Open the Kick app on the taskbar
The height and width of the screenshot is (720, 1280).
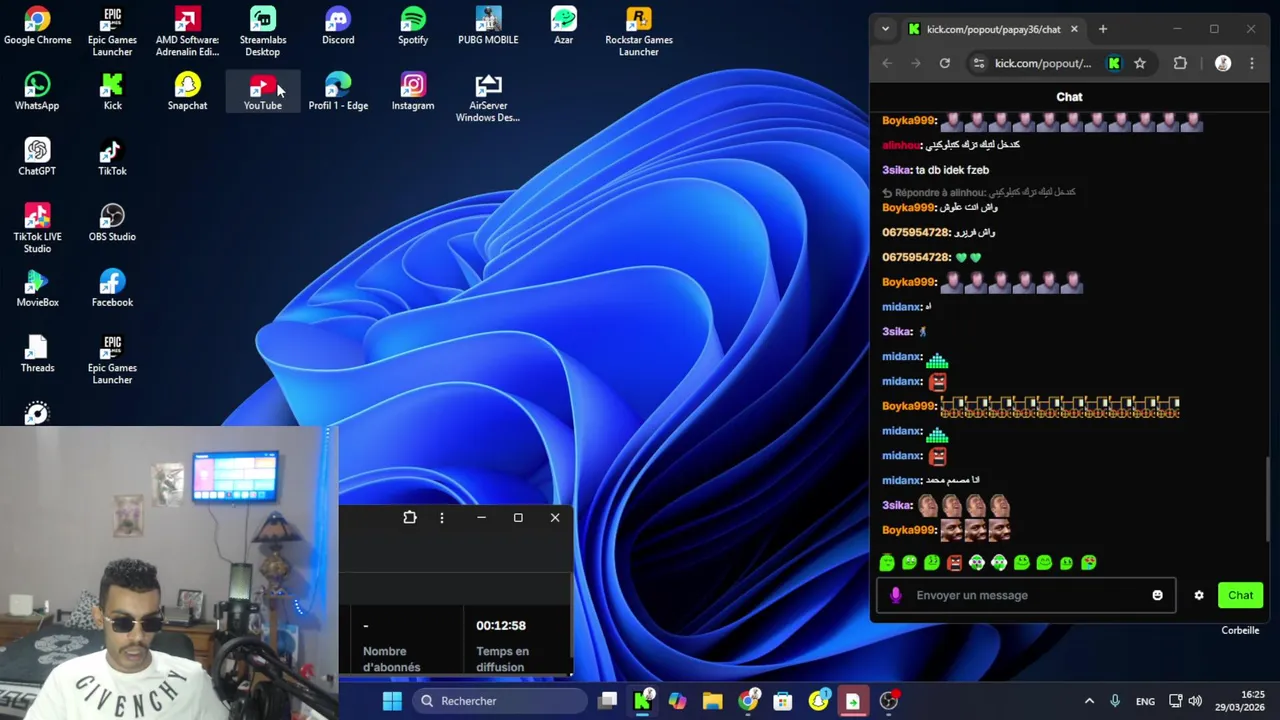click(x=642, y=701)
